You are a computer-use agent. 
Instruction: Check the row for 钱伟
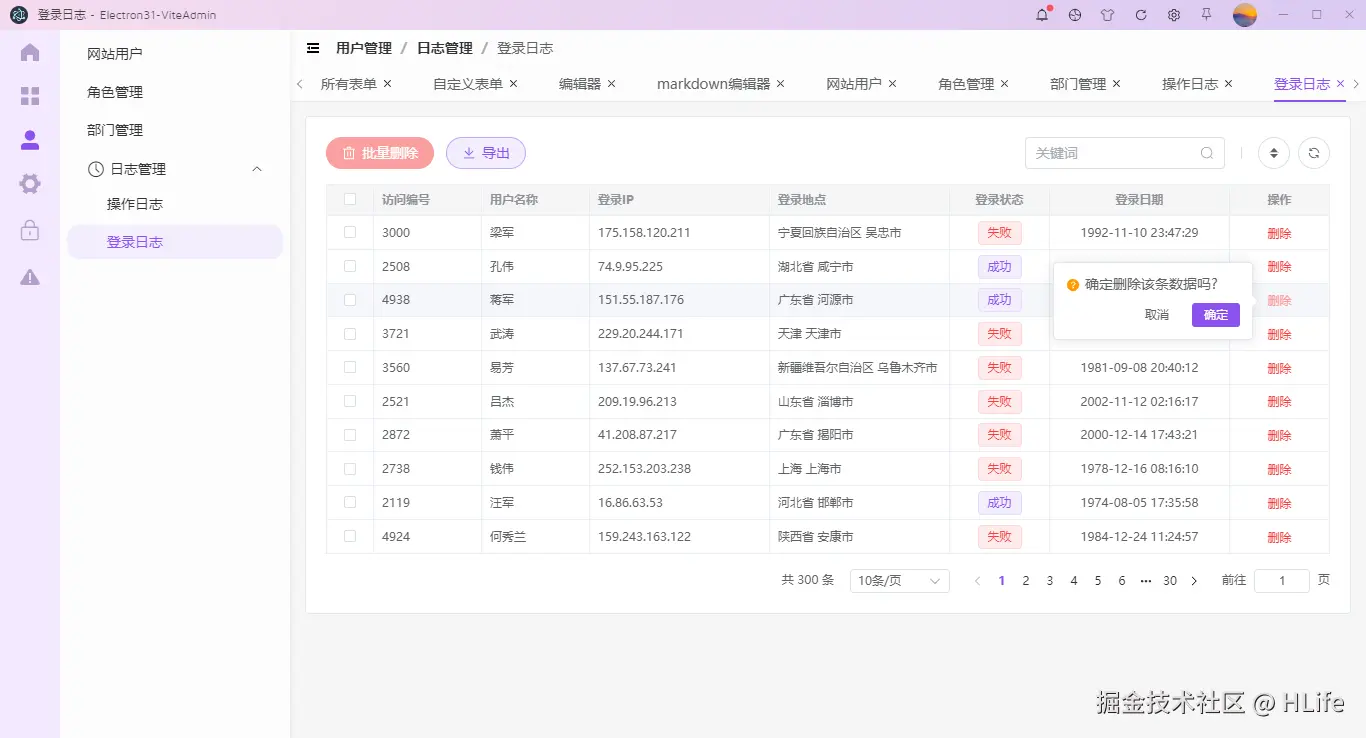pos(350,468)
